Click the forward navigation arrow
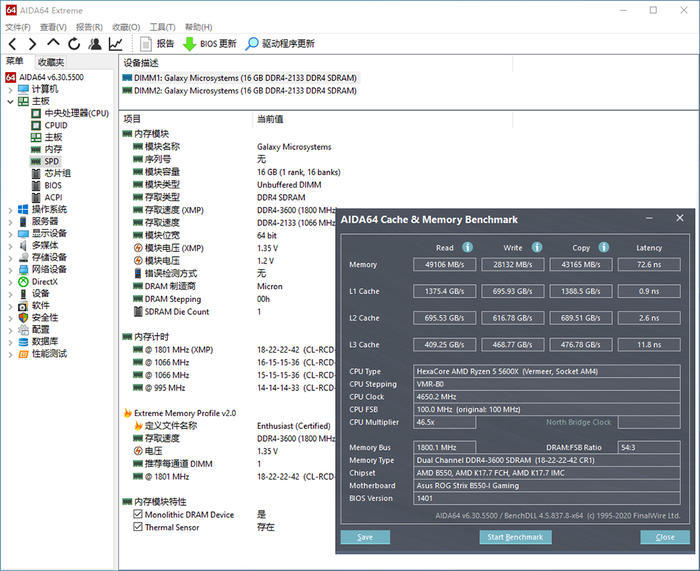The image size is (700, 571). [x=32, y=44]
